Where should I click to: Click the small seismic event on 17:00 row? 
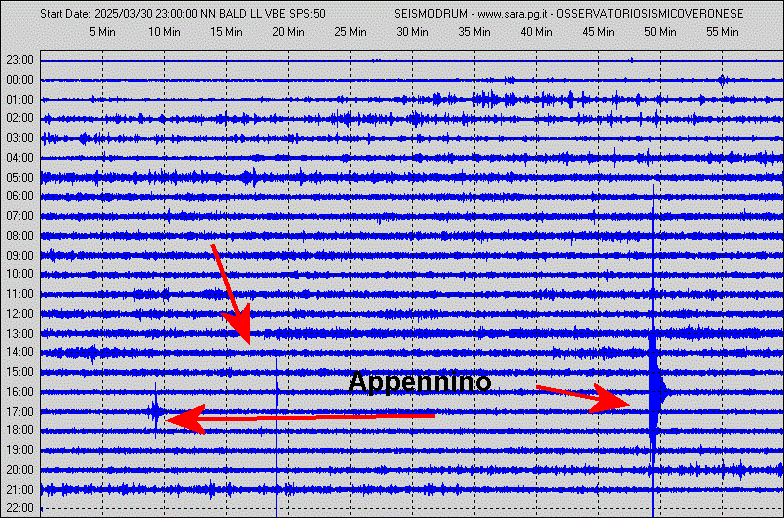tap(156, 412)
